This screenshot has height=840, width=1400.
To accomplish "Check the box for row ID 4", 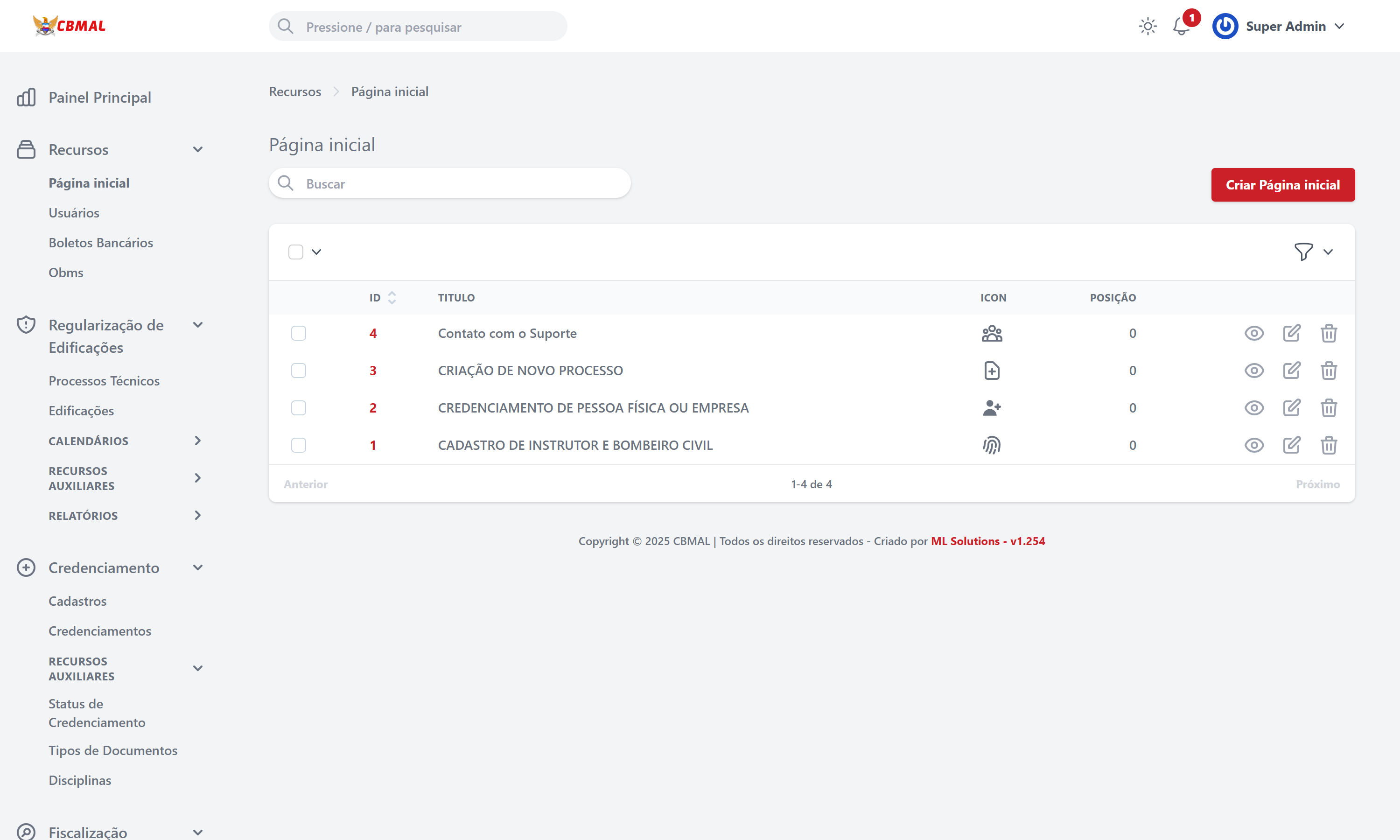I will [298, 333].
